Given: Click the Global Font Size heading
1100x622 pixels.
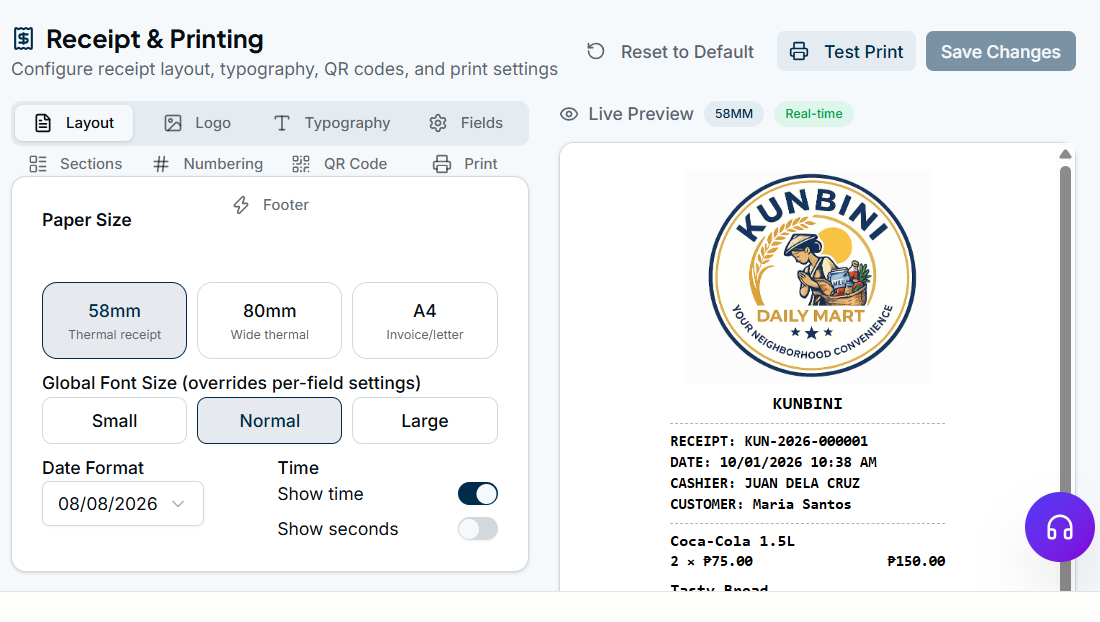Looking at the screenshot, I should pos(232,383).
